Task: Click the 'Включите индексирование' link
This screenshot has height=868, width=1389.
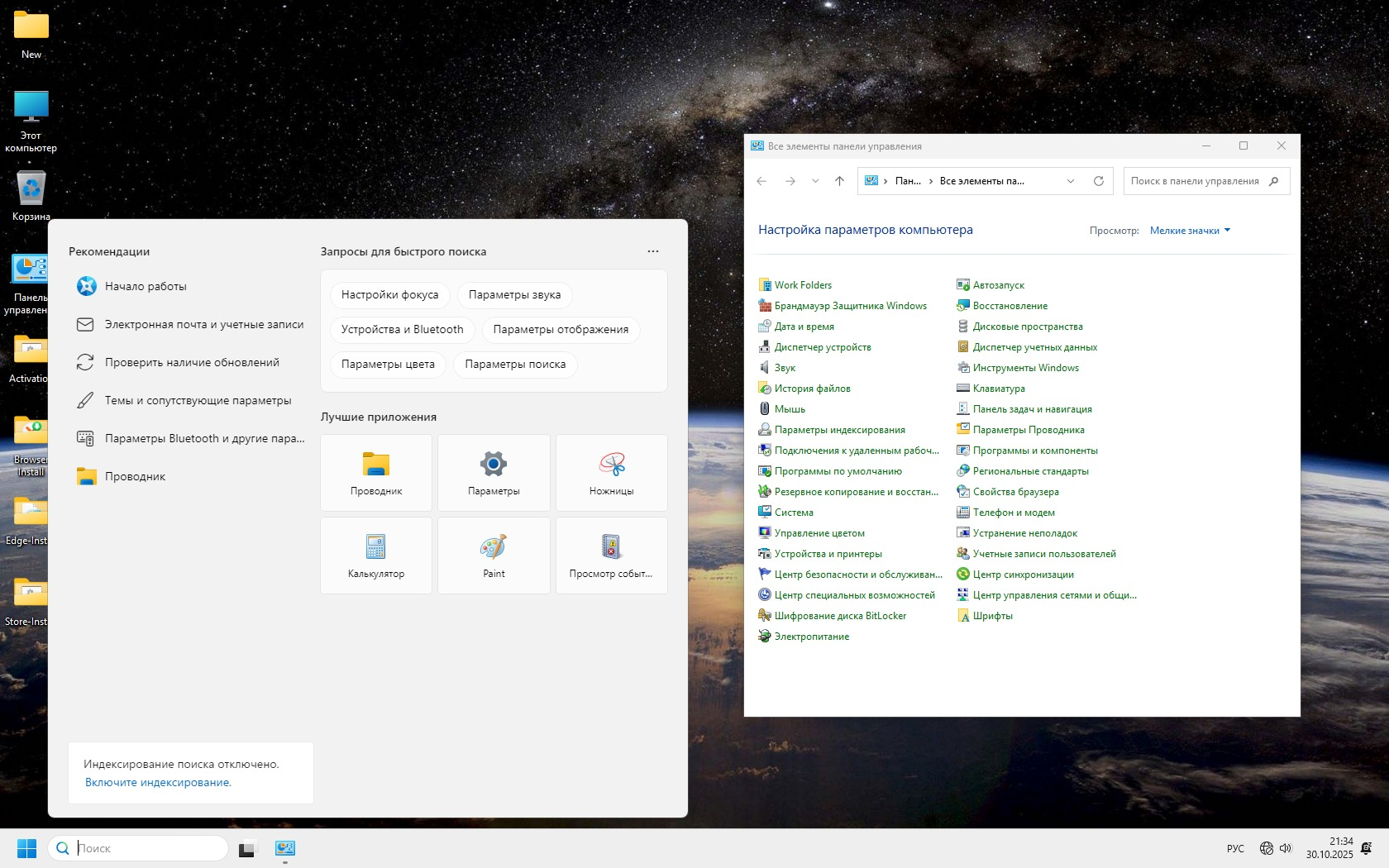Action: 158,782
